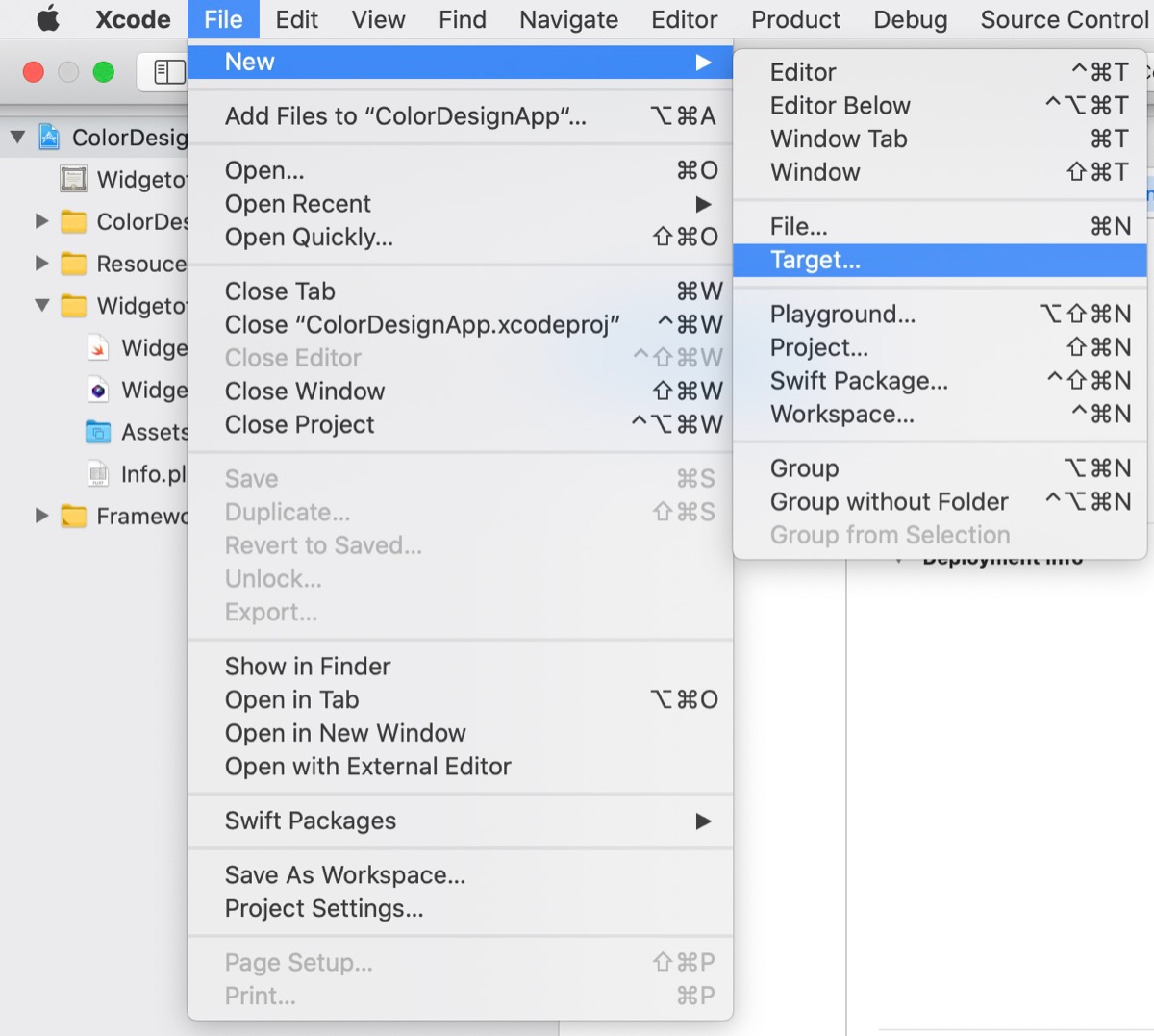This screenshot has width=1154, height=1036.
Task: Select Swift Package... in New submenu
Action: click(940, 381)
